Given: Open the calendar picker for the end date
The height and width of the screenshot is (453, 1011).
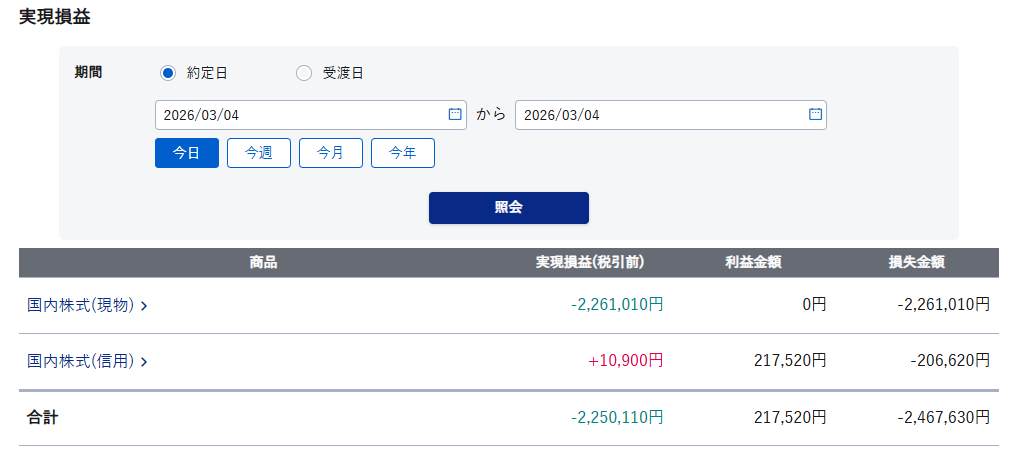Looking at the screenshot, I should click(x=815, y=115).
